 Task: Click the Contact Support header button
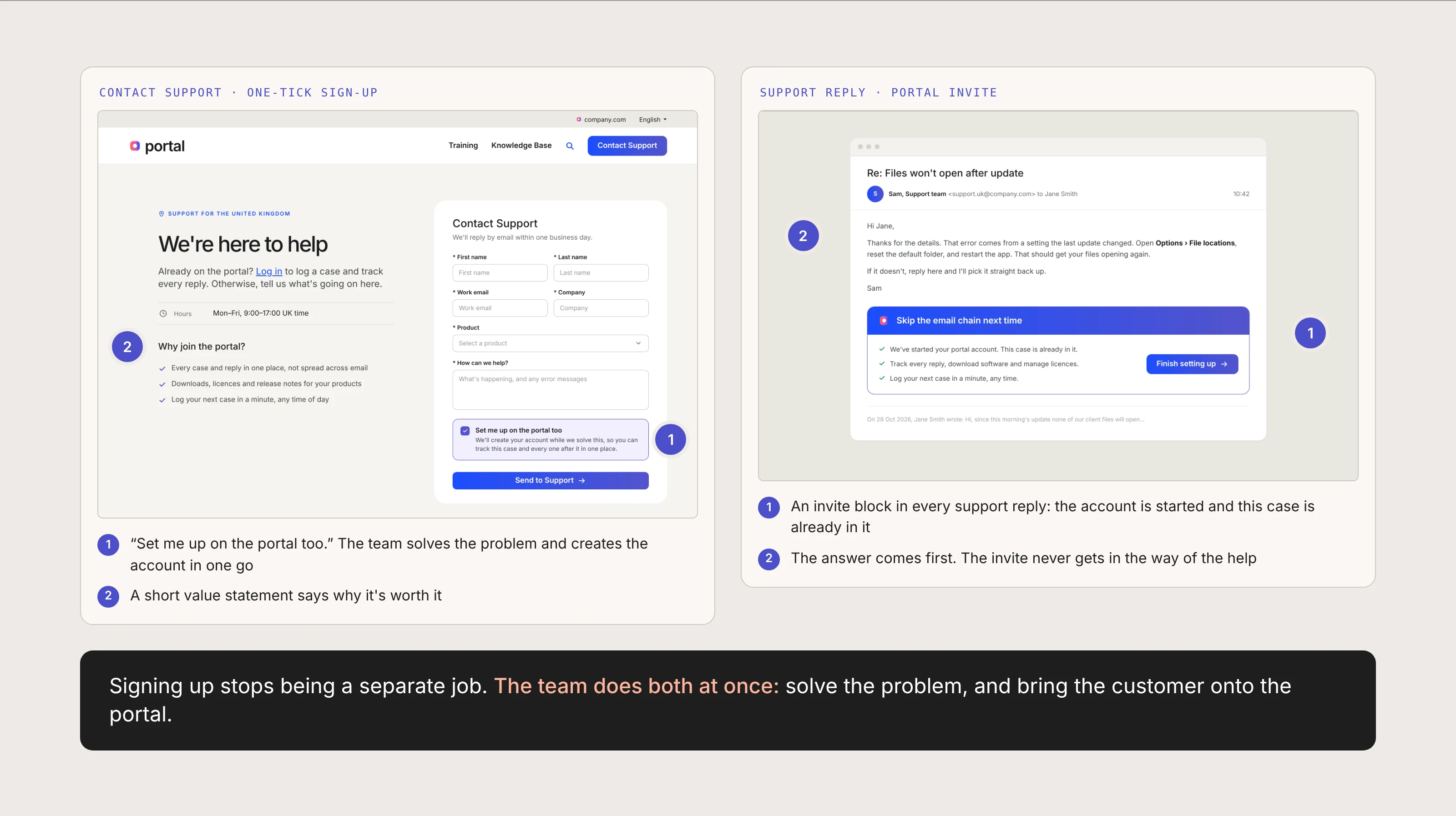[627, 145]
